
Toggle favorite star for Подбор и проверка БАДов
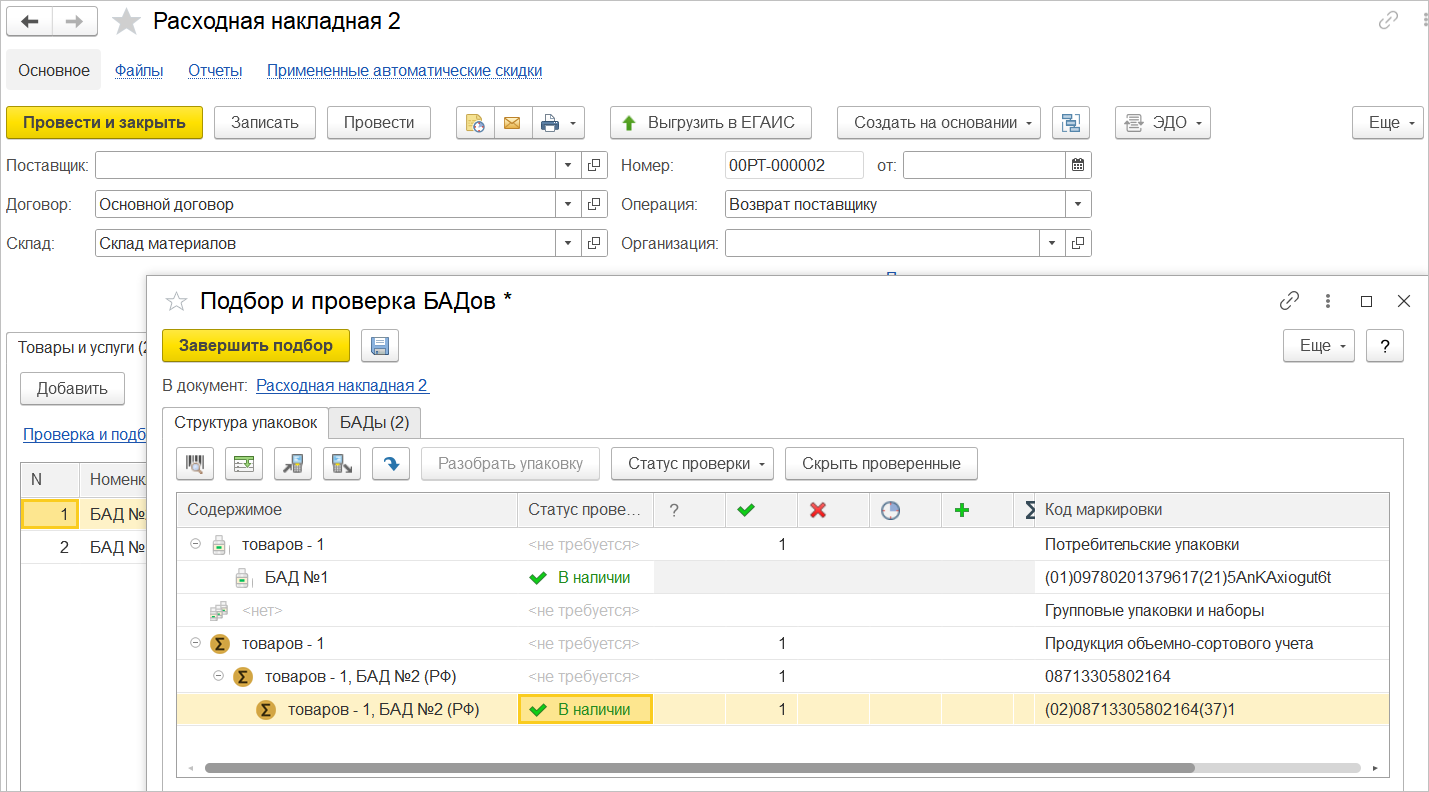click(x=176, y=301)
